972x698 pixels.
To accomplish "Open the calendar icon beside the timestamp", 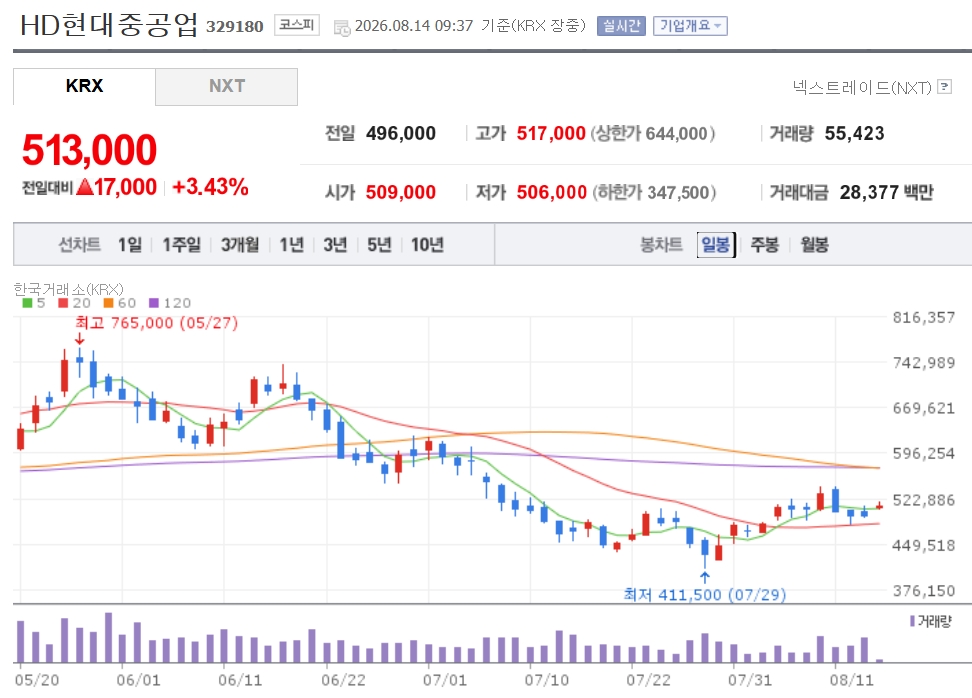I will click(342, 27).
